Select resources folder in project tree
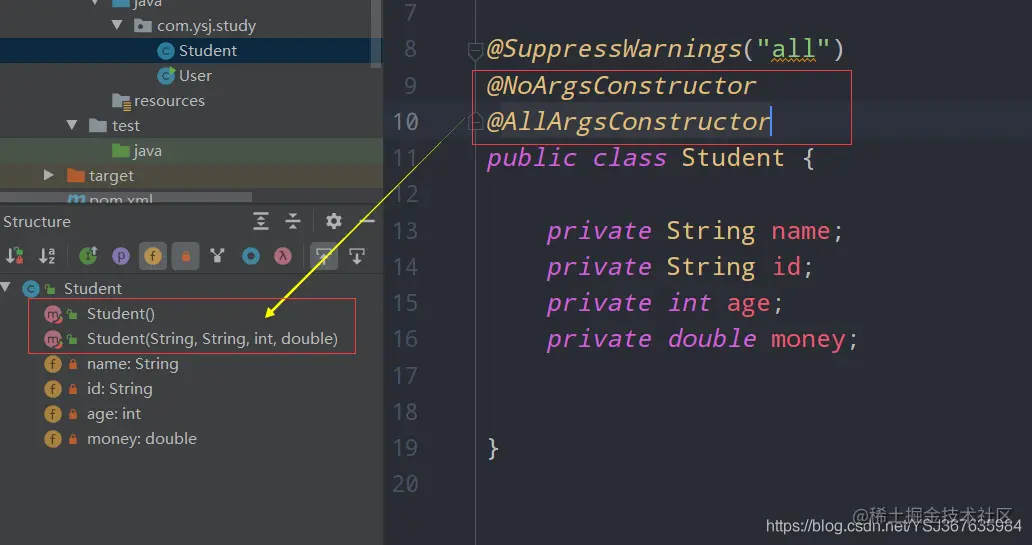The height and width of the screenshot is (545, 1032). (x=169, y=101)
